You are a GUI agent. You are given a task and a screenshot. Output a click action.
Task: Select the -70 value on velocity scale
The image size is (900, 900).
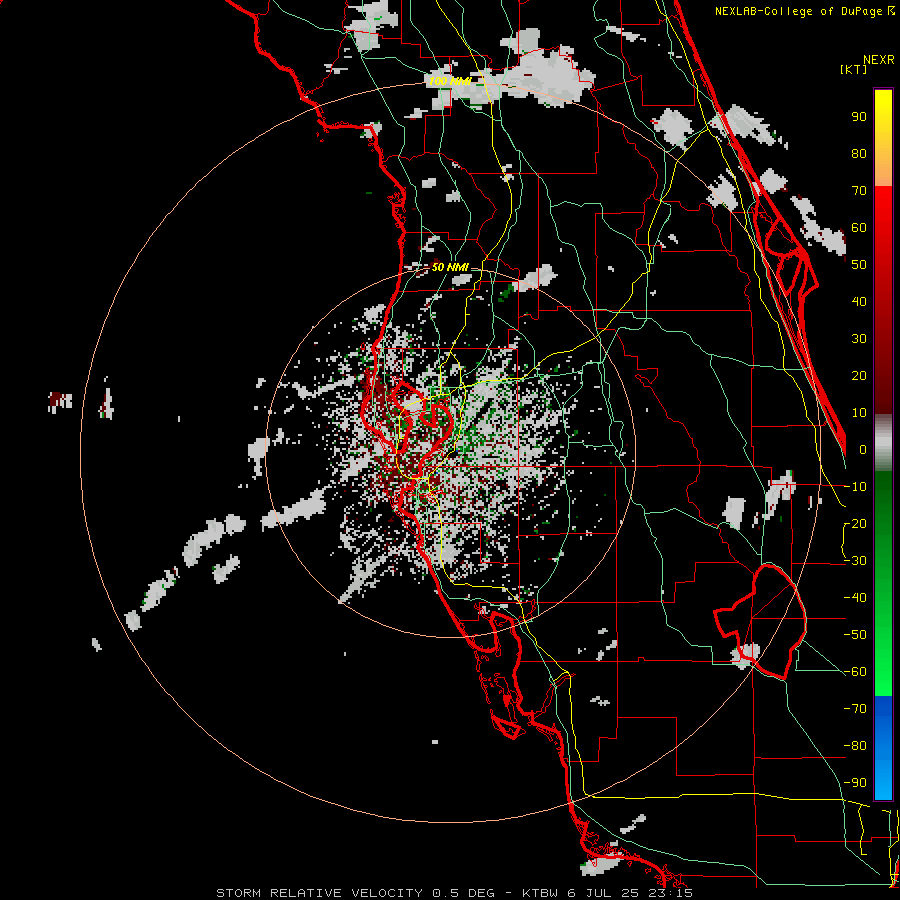(x=855, y=709)
